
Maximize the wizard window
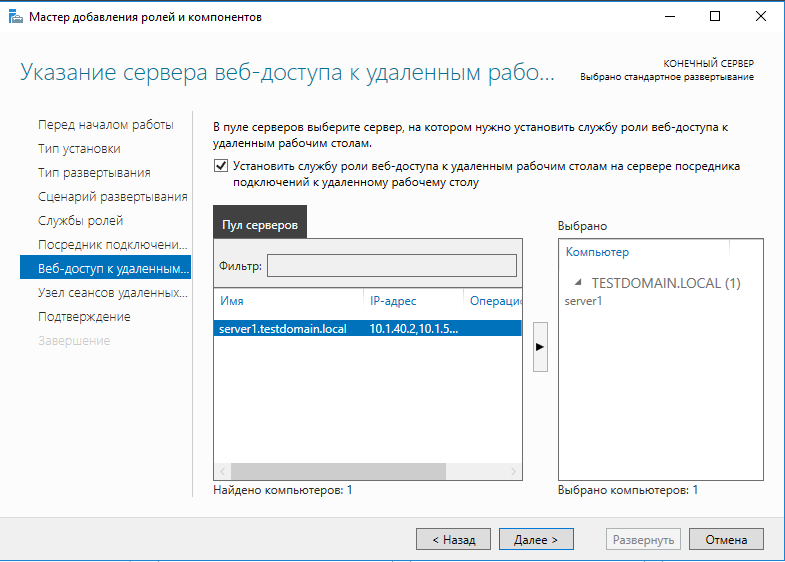point(715,17)
